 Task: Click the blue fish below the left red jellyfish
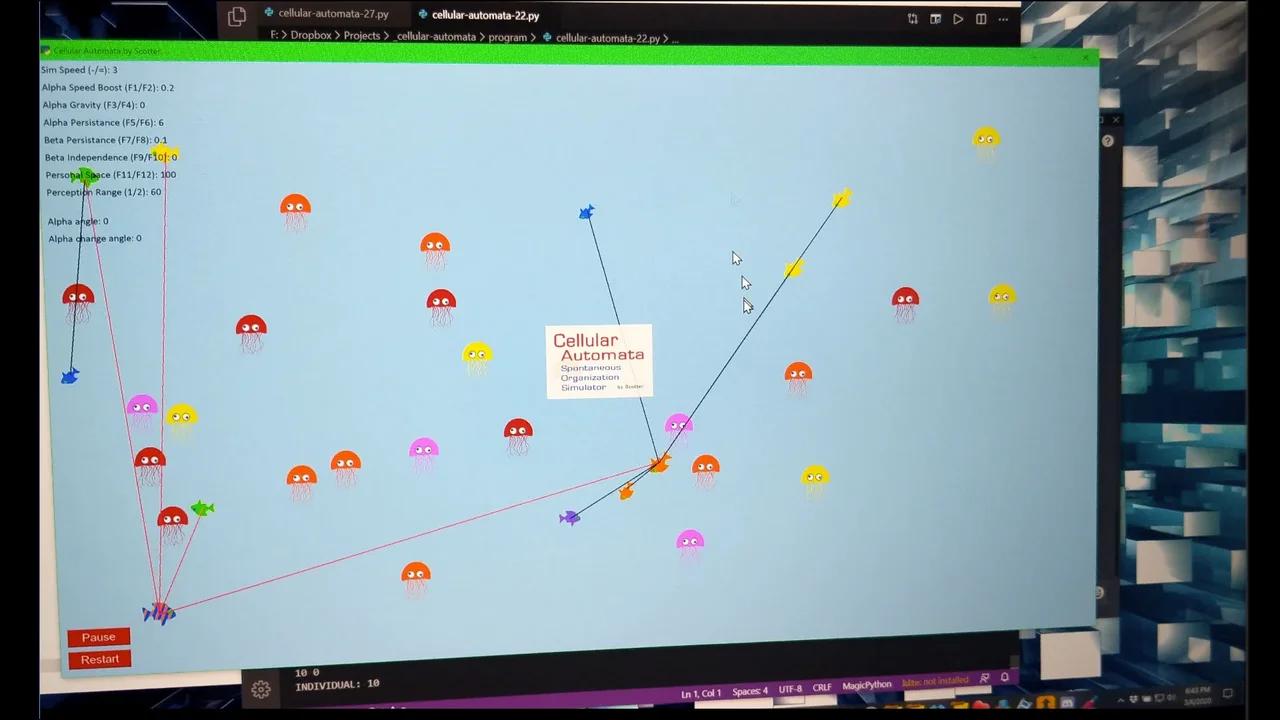tap(70, 376)
